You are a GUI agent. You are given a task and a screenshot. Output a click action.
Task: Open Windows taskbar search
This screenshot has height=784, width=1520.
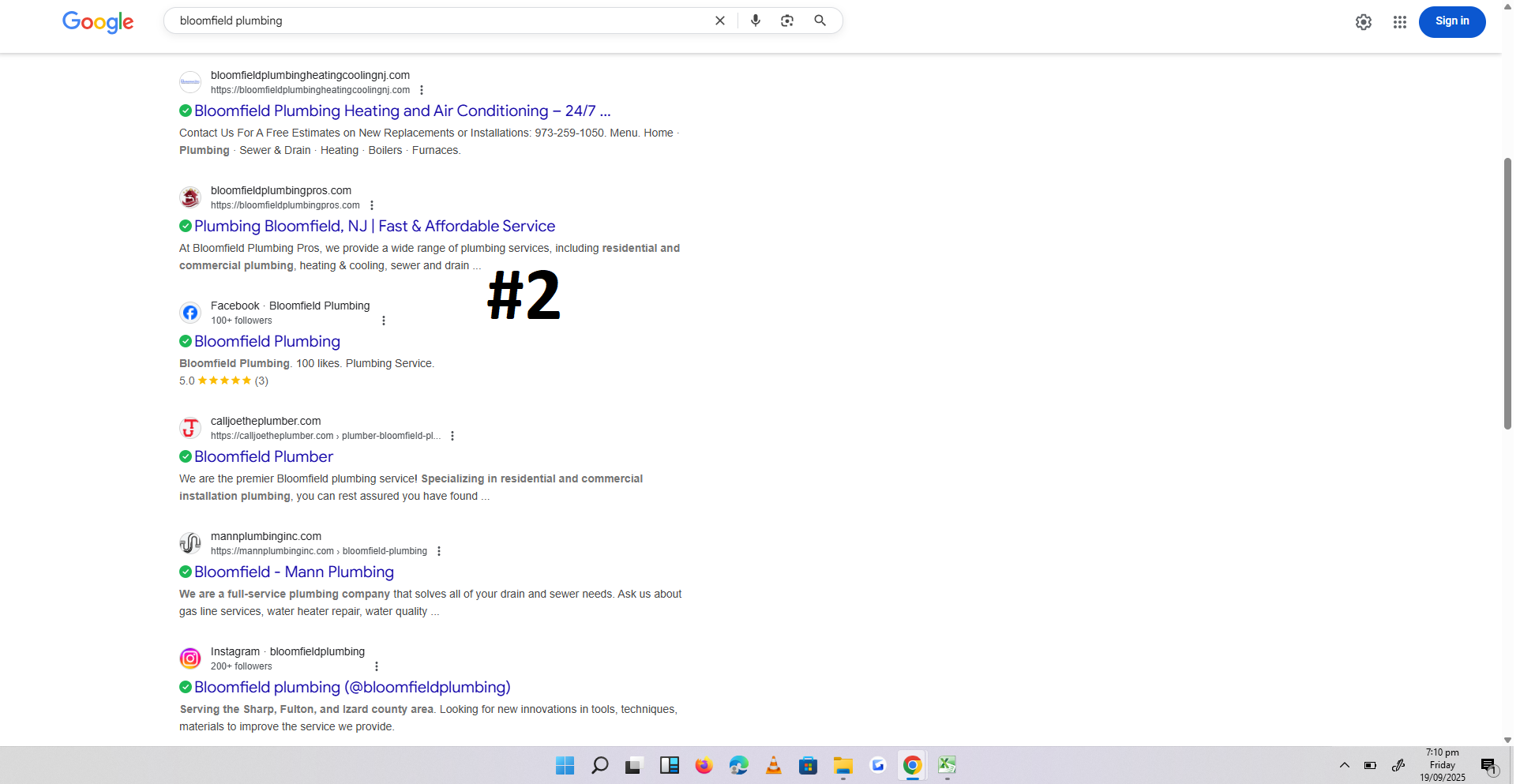point(599,765)
